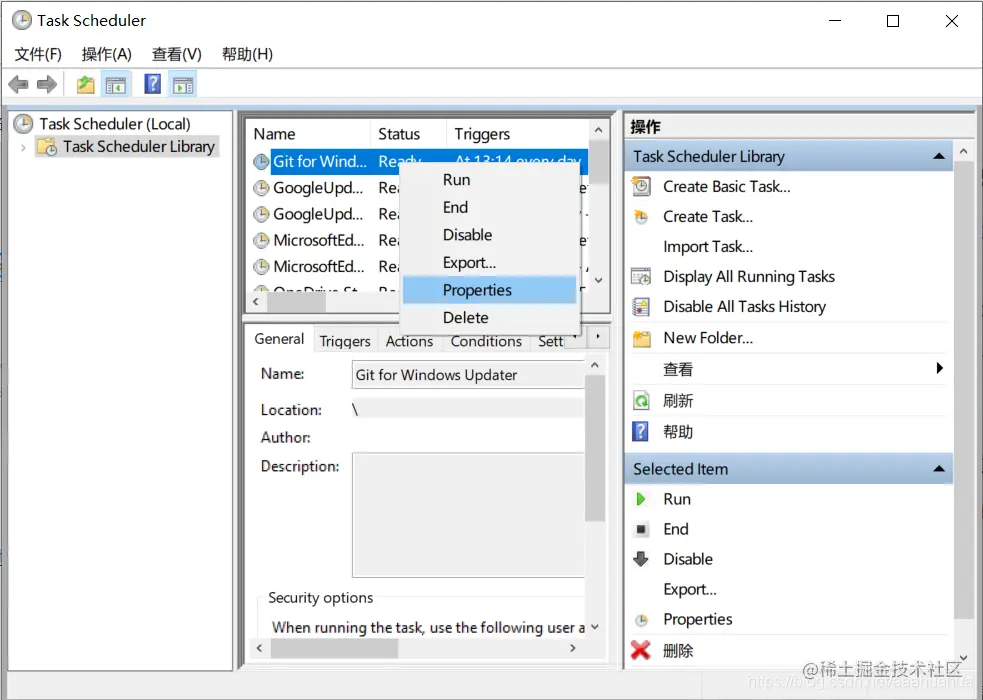Expand the Task Scheduler Library tree node
Image resolution: width=983 pixels, height=700 pixels.
pyautogui.click(x=23, y=147)
